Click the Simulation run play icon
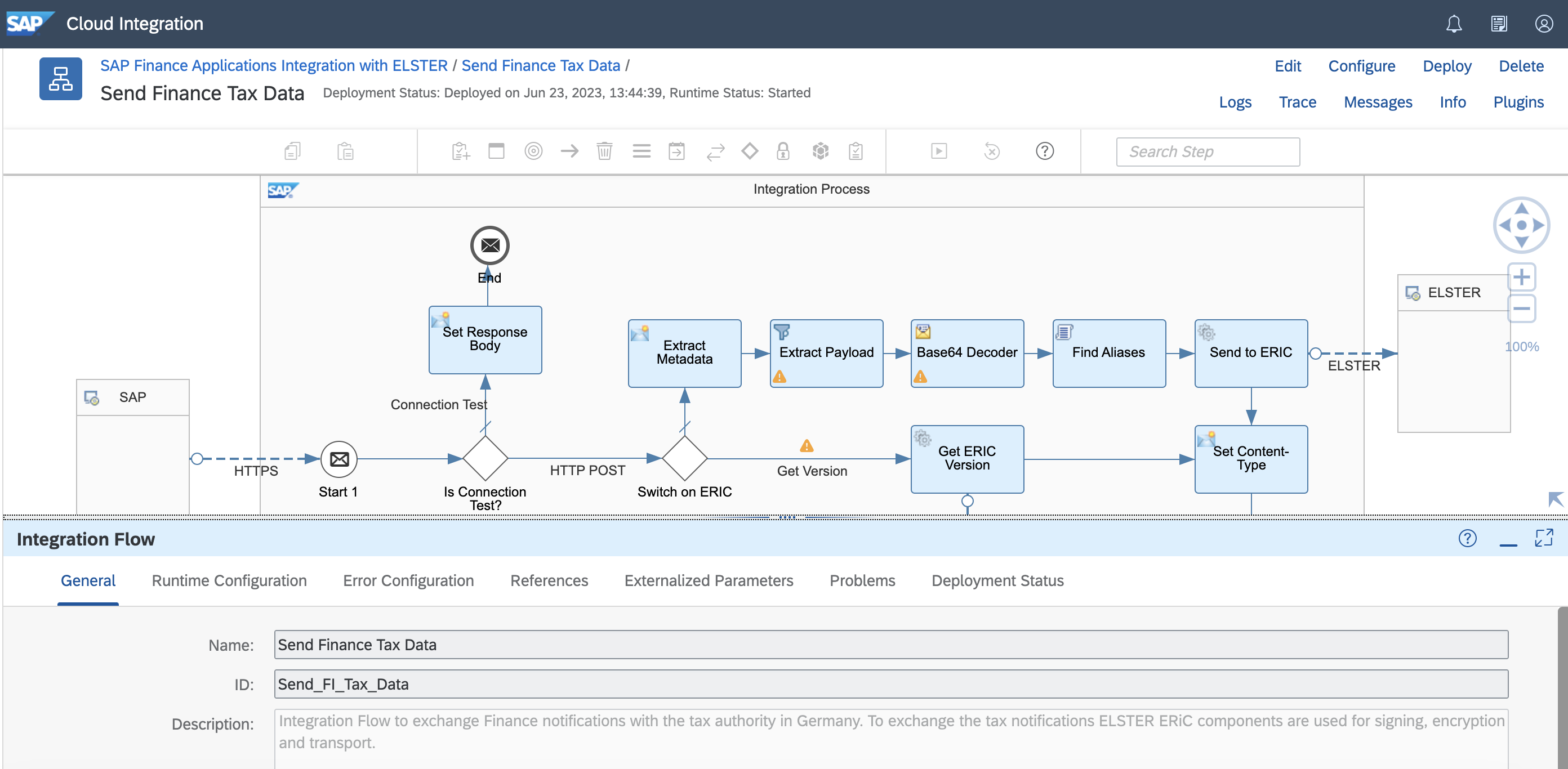The width and height of the screenshot is (1568, 769). (x=939, y=151)
